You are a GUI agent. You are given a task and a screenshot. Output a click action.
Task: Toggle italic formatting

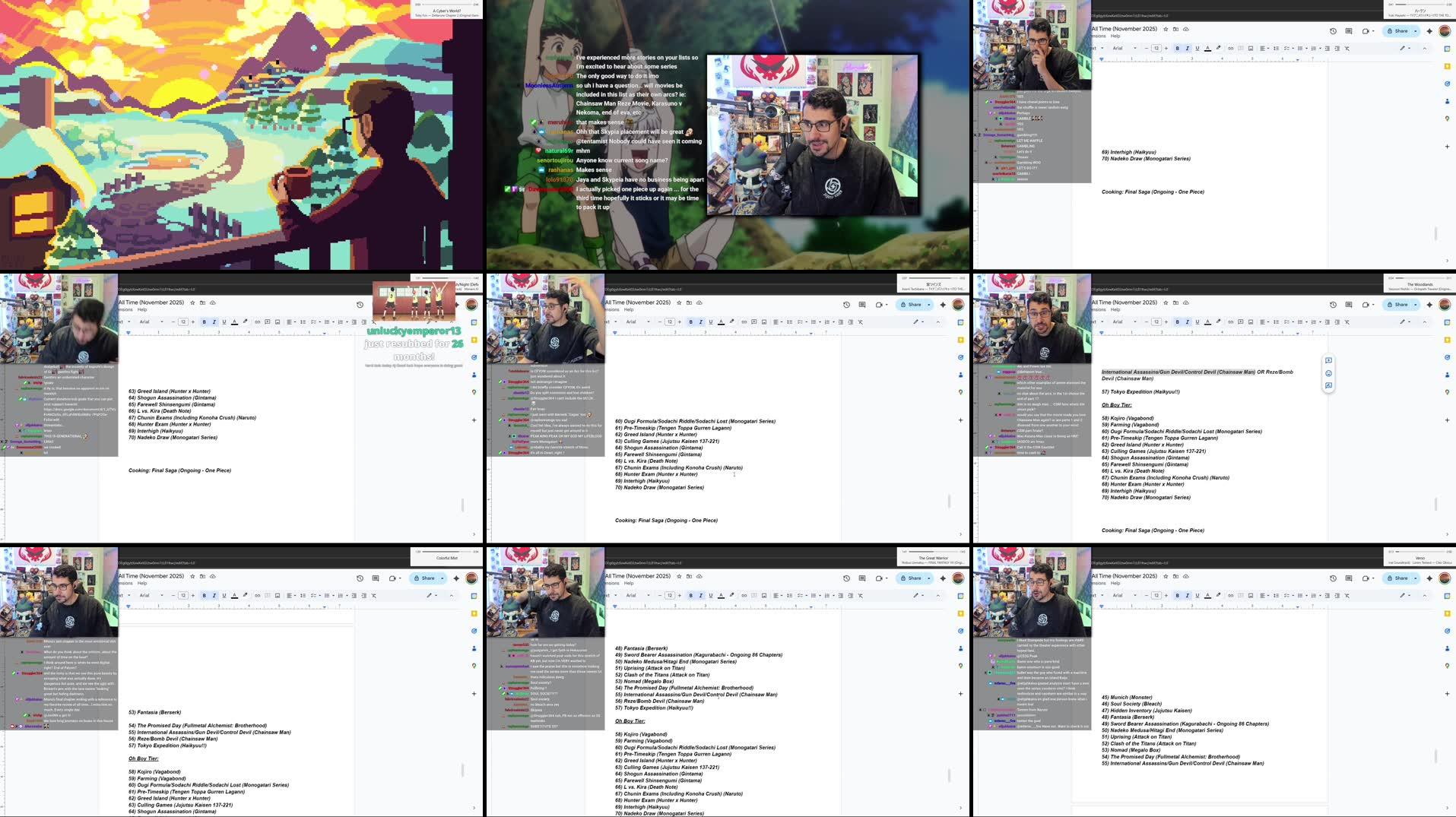click(x=1187, y=47)
